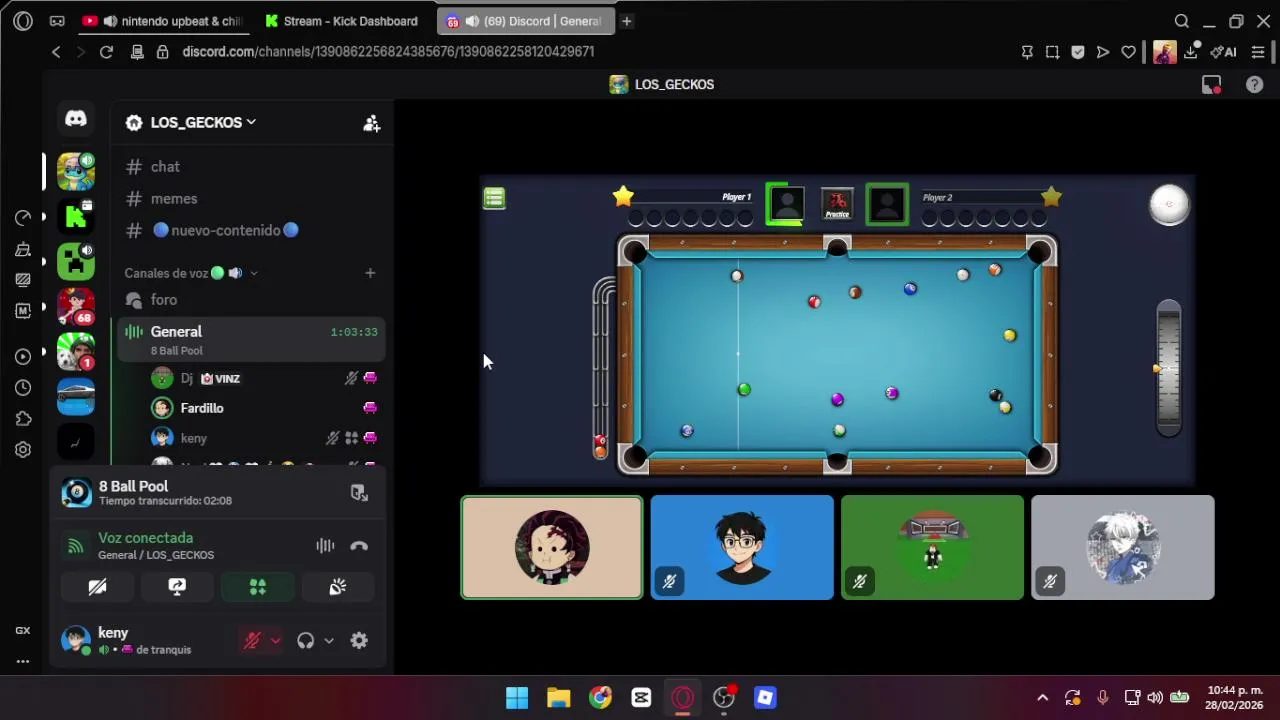Viewport: 1280px width, 720px height.
Task: Open the soundboard panel
Action: pos(337,587)
